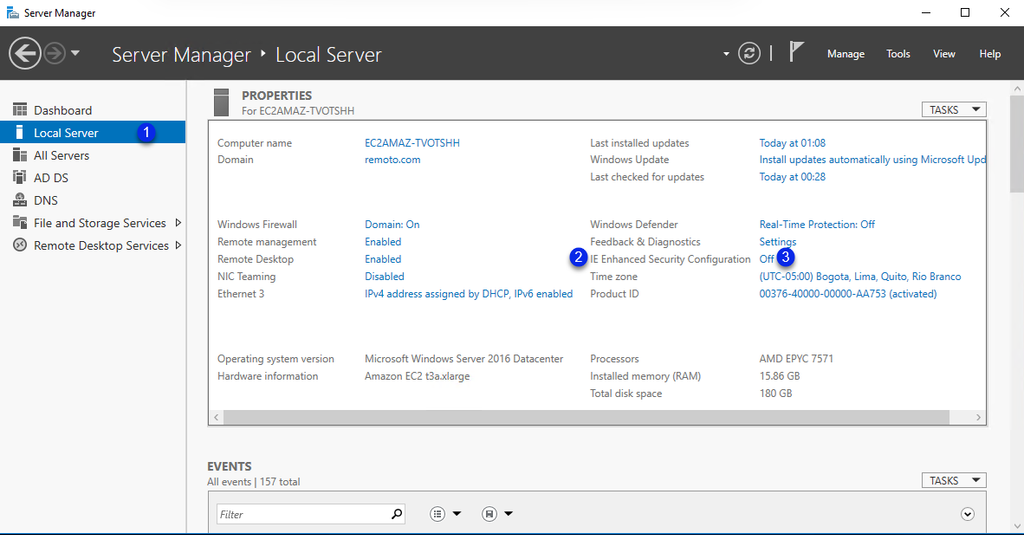Click the DNS sidebar icon
The image size is (1024, 535).
click(20, 200)
